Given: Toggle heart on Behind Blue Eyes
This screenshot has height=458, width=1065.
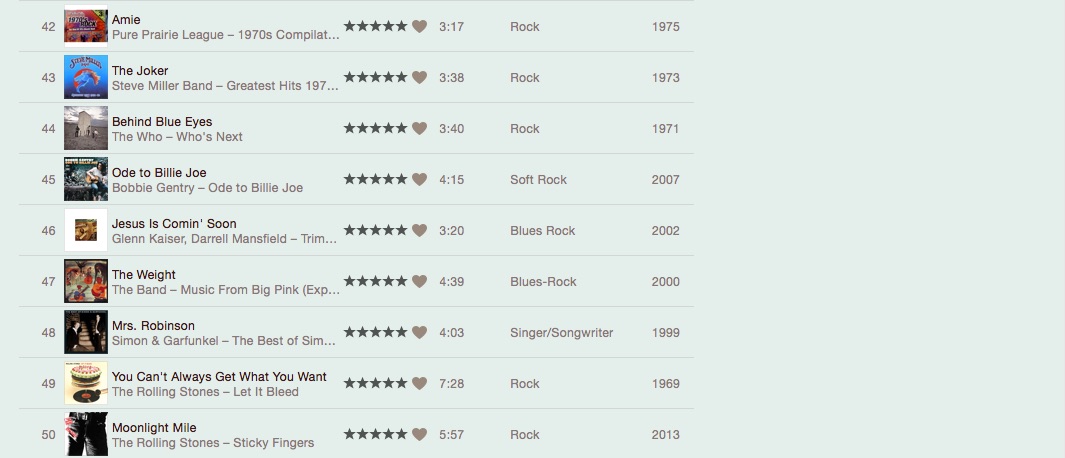Looking at the screenshot, I should (420, 129).
